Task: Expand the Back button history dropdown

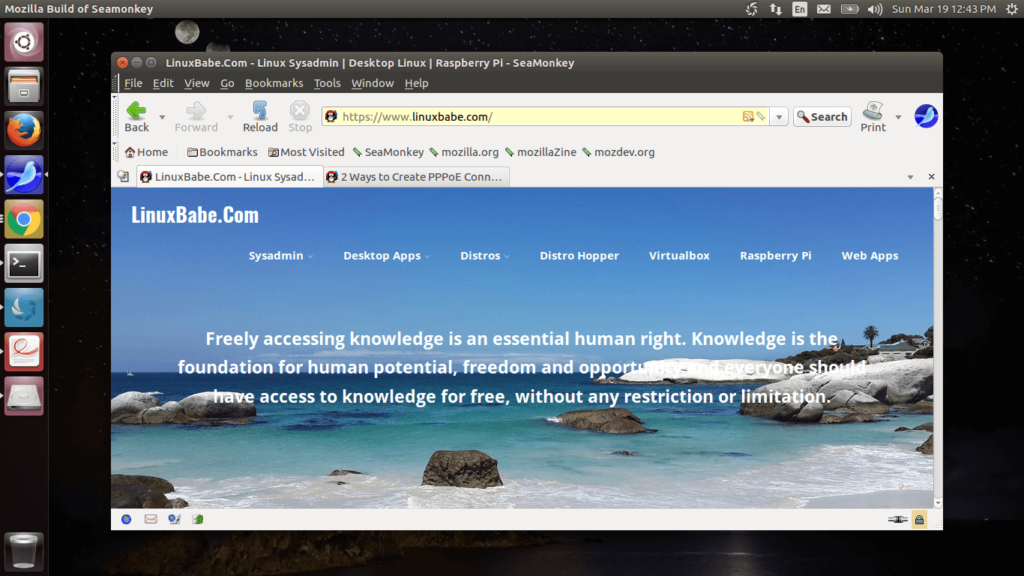Action: click(x=161, y=115)
